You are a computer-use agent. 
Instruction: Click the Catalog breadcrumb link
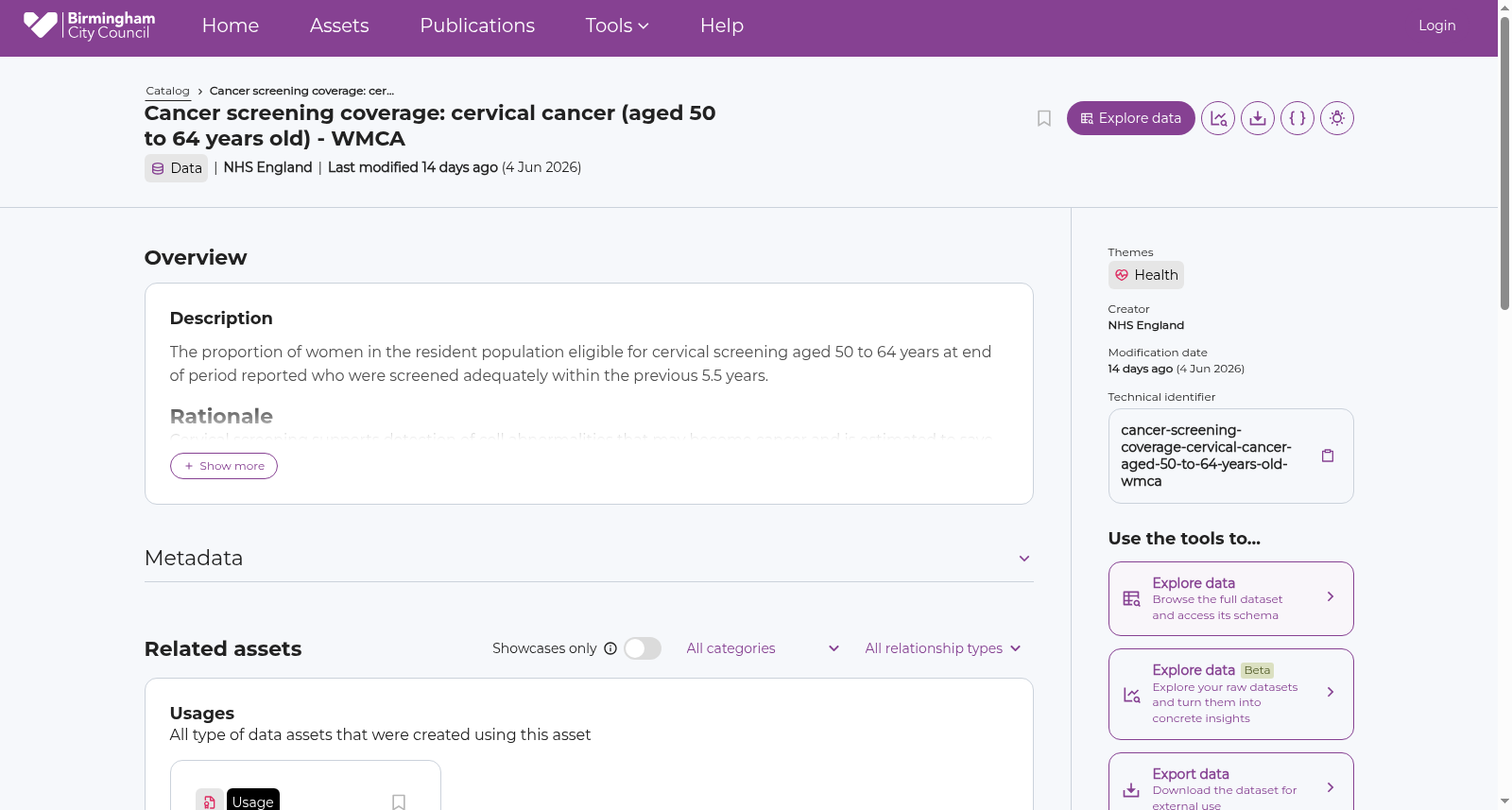pyautogui.click(x=168, y=91)
